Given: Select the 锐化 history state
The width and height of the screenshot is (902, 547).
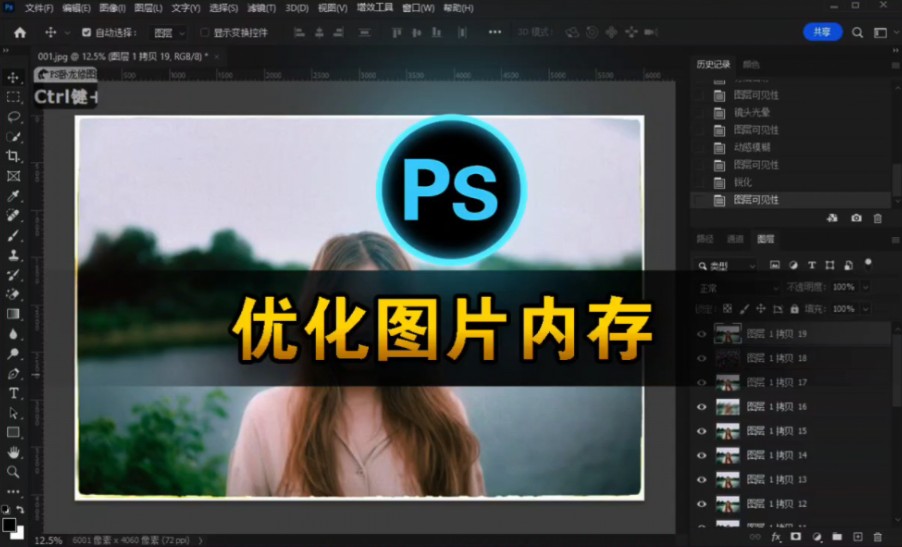Looking at the screenshot, I should (x=742, y=182).
